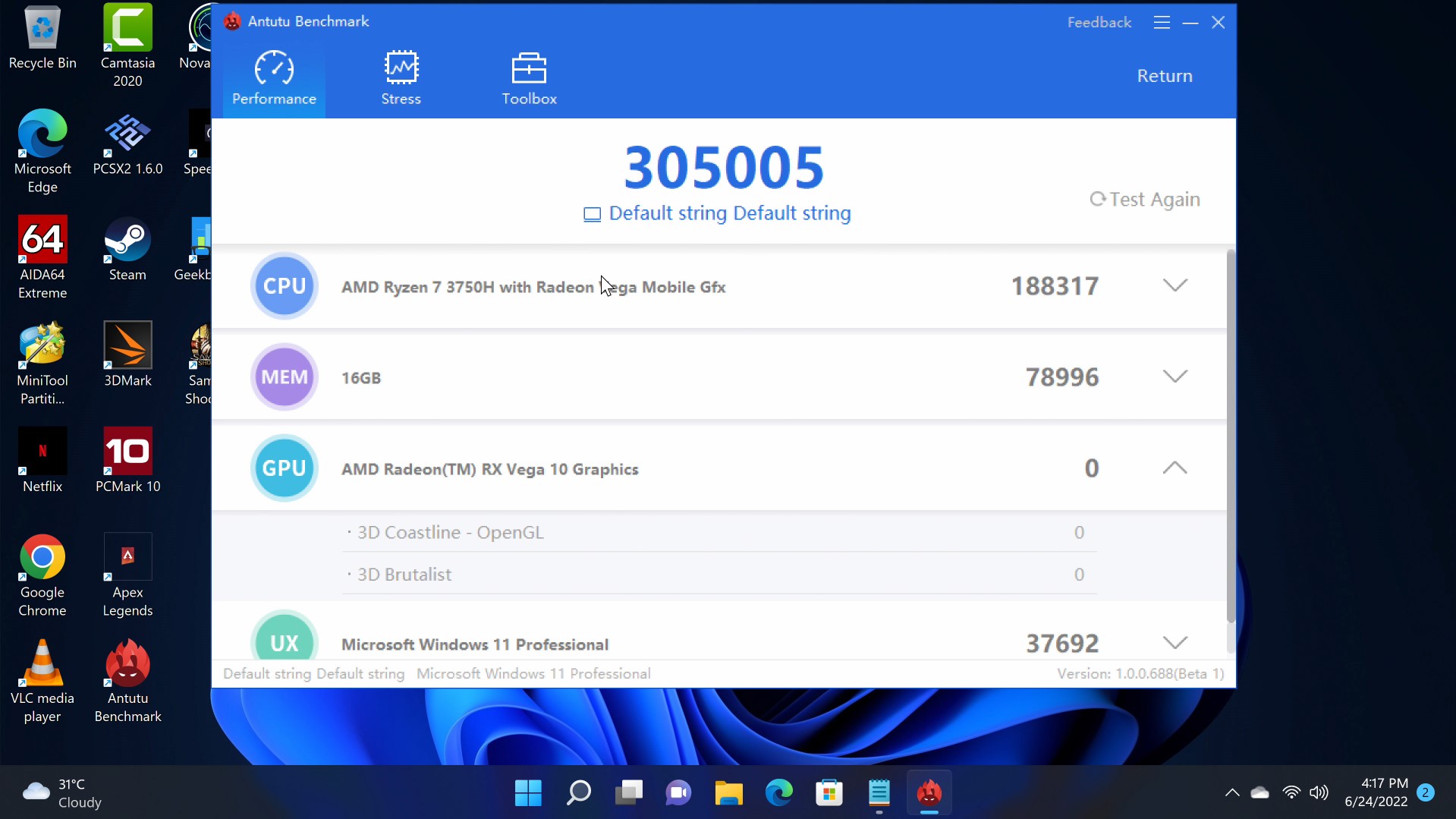
Task: Open notification badge in taskbar
Action: click(x=1425, y=792)
